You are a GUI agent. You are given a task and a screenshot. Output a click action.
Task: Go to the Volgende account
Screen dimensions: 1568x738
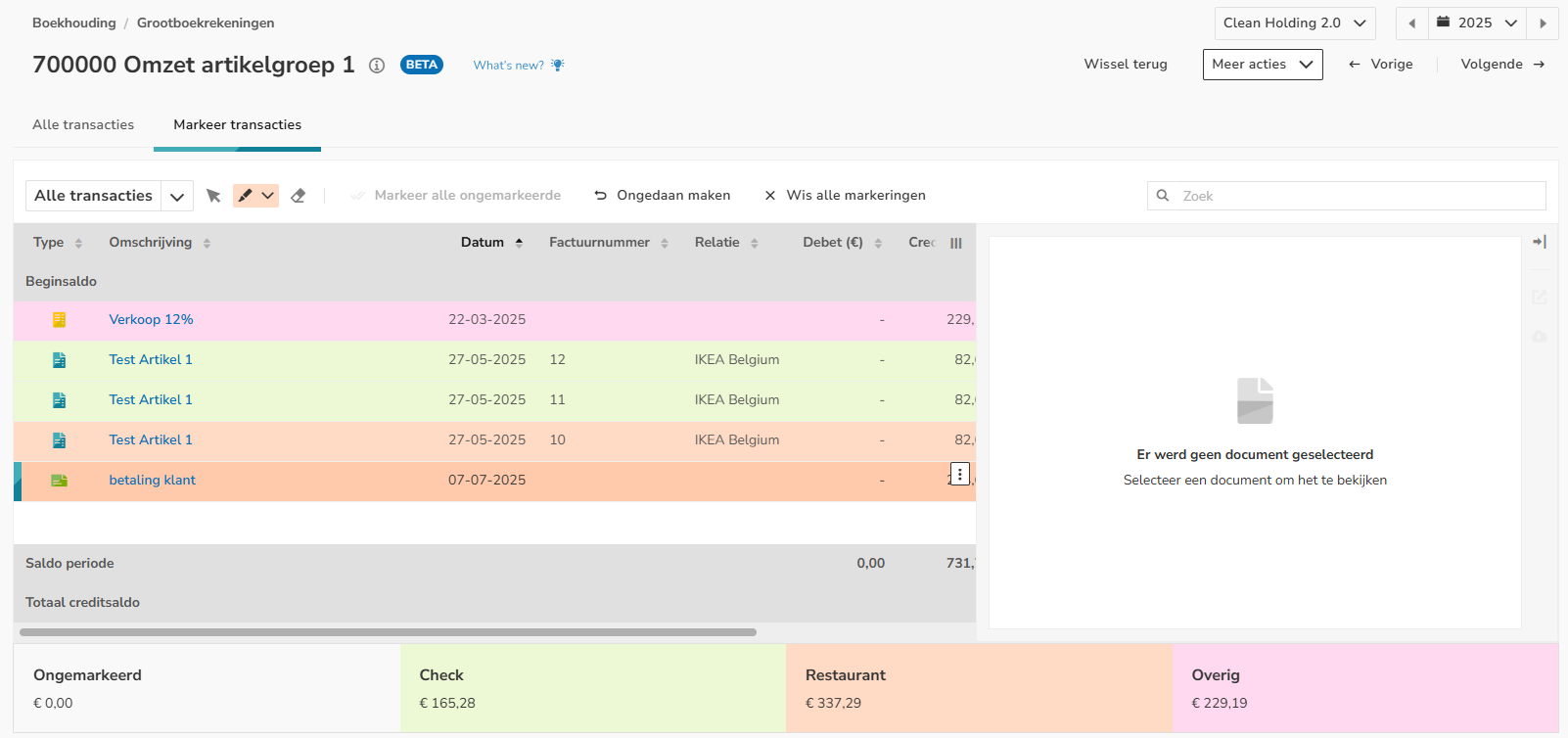[x=1502, y=65]
